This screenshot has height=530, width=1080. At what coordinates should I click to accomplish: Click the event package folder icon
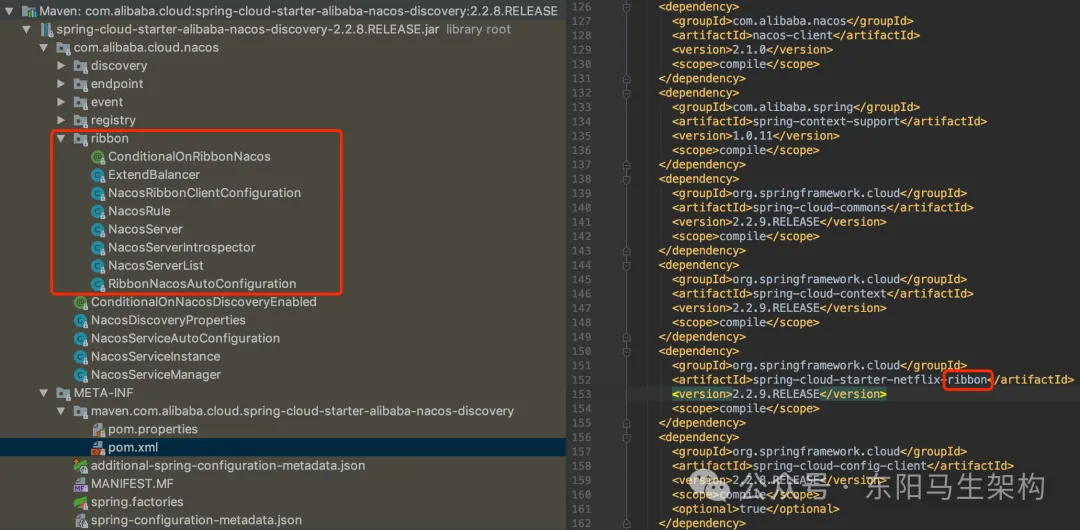click(81, 102)
